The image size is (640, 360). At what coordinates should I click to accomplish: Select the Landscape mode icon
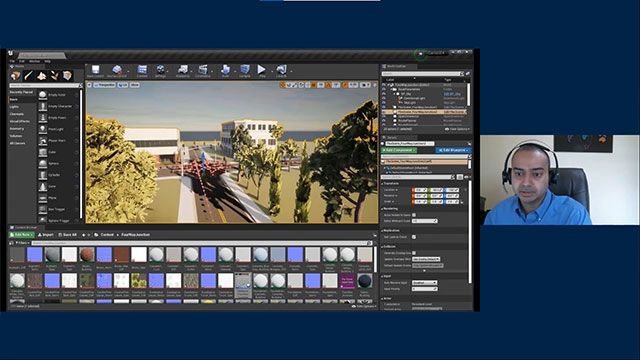(41, 76)
